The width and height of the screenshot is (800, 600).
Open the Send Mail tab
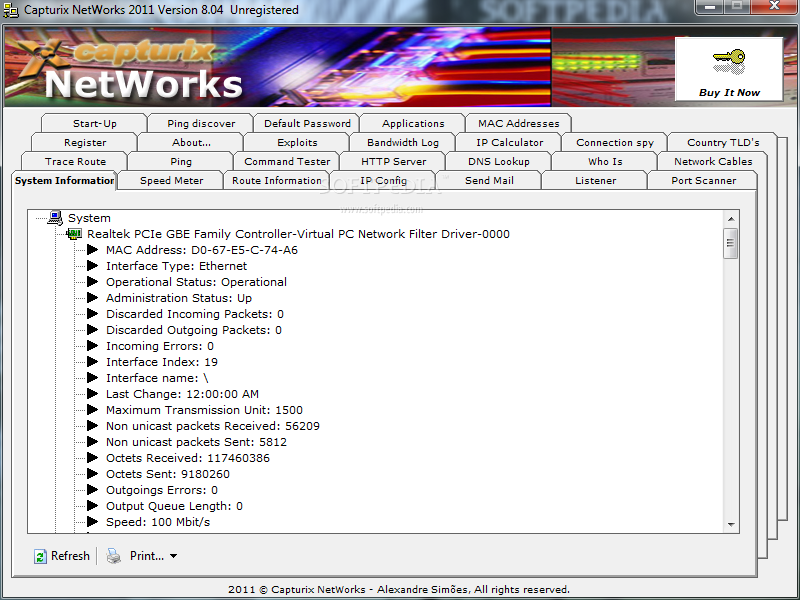[x=489, y=181]
